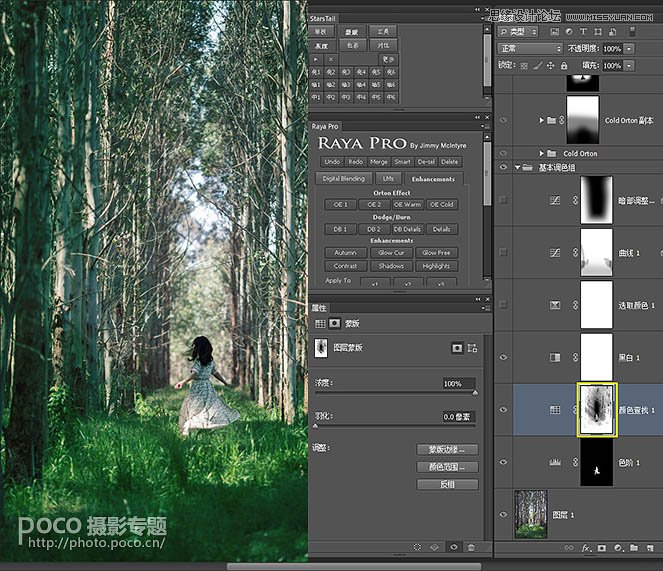Click the OE Warm button
Screen dimensions: 663x571
point(407,205)
